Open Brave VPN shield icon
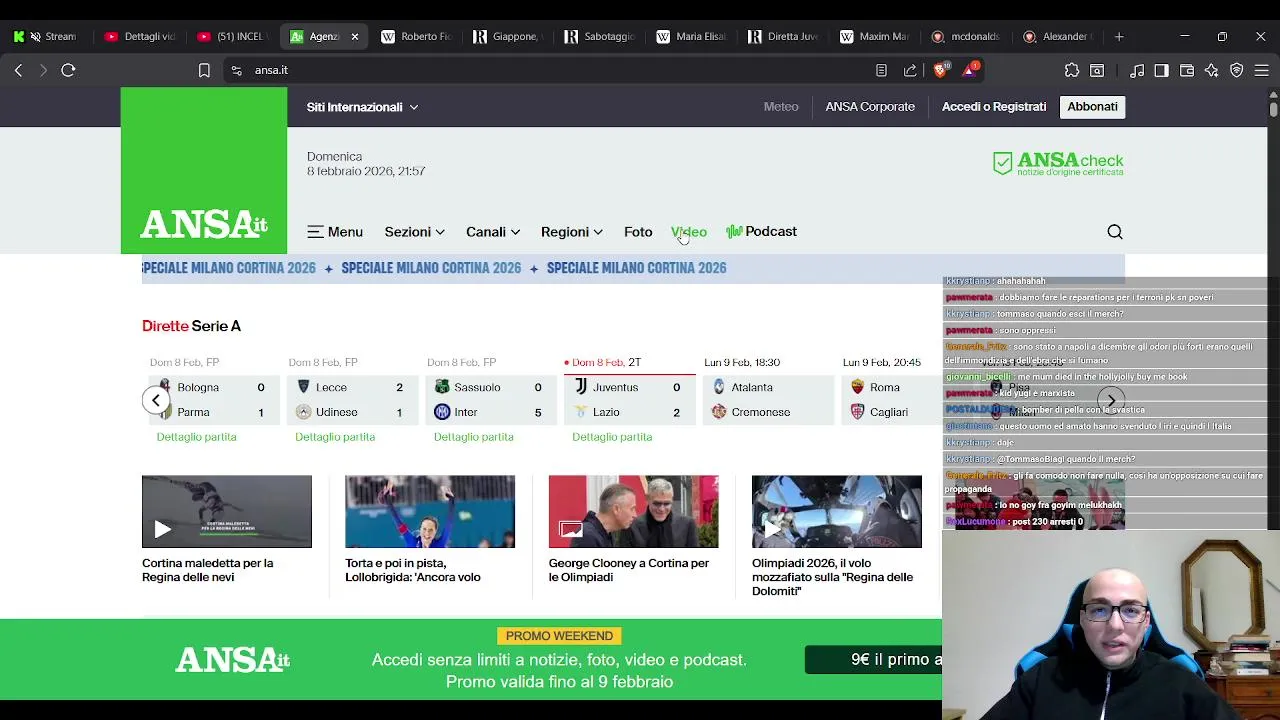This screenshot has width=1280, height=720. 1237,70
